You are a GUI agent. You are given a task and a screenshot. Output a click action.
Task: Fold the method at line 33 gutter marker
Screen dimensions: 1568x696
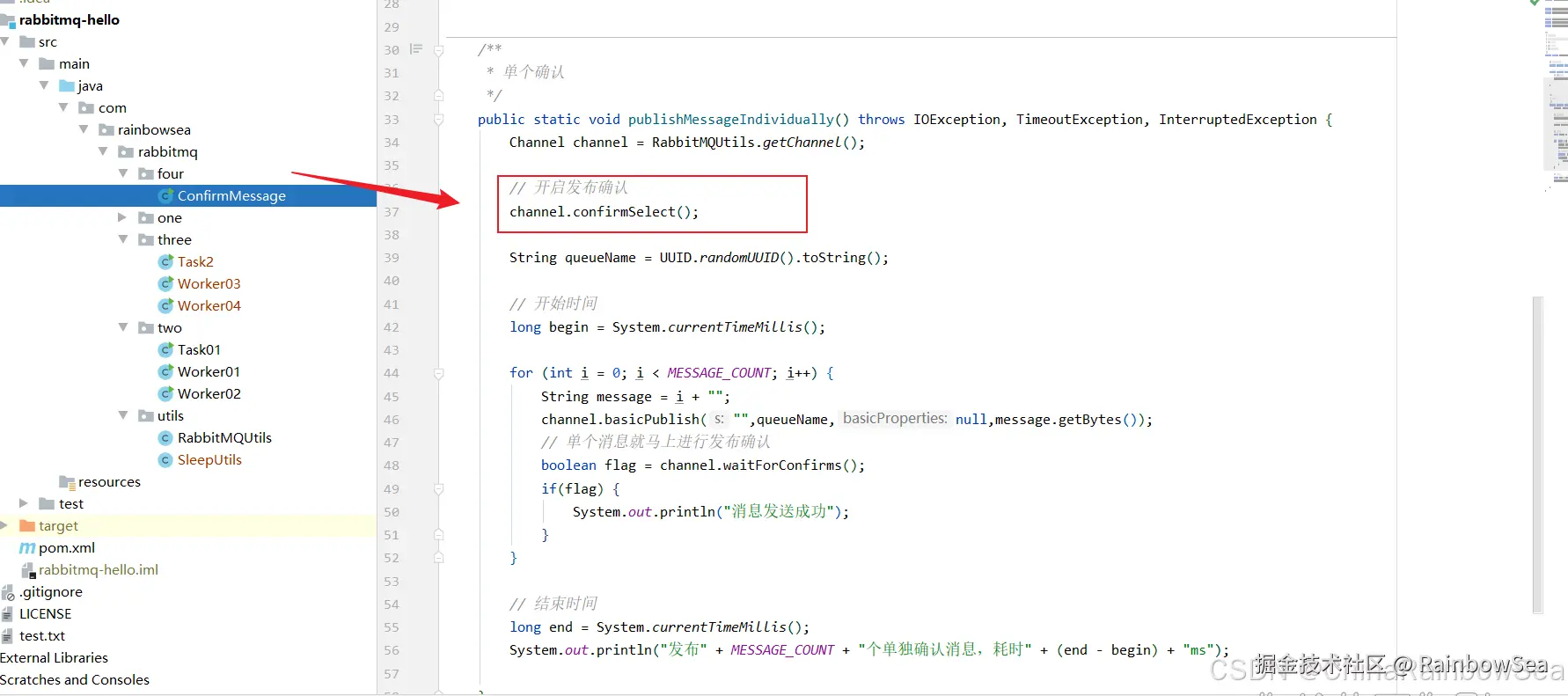[438, 120]
